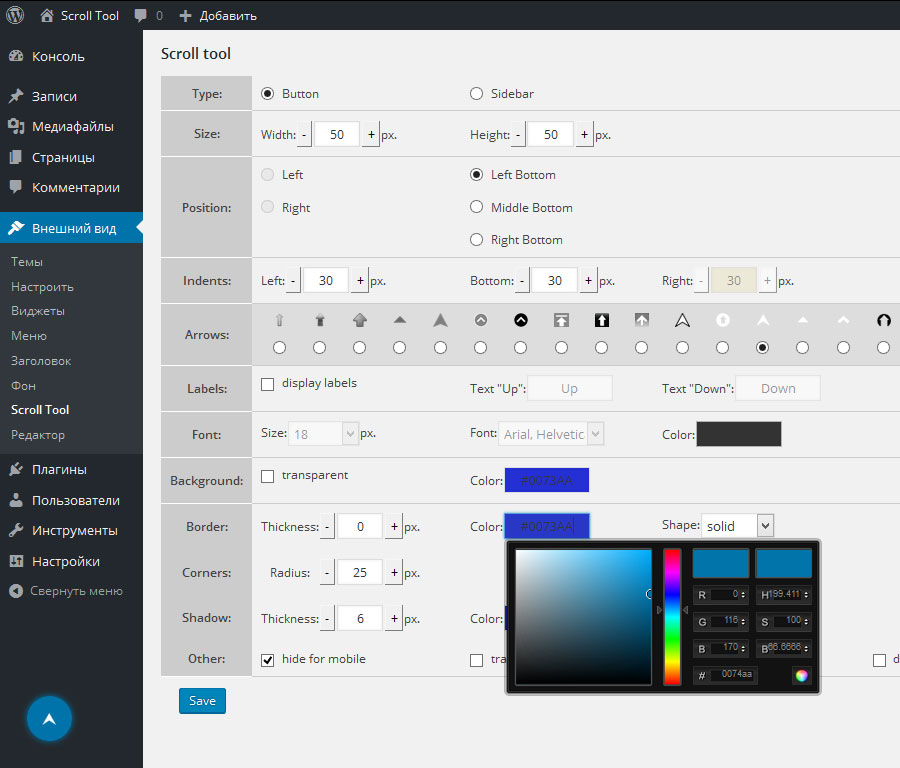Open the Виджеты submenu item
This screenshot has width=900, height=768.
click(38, 311)
